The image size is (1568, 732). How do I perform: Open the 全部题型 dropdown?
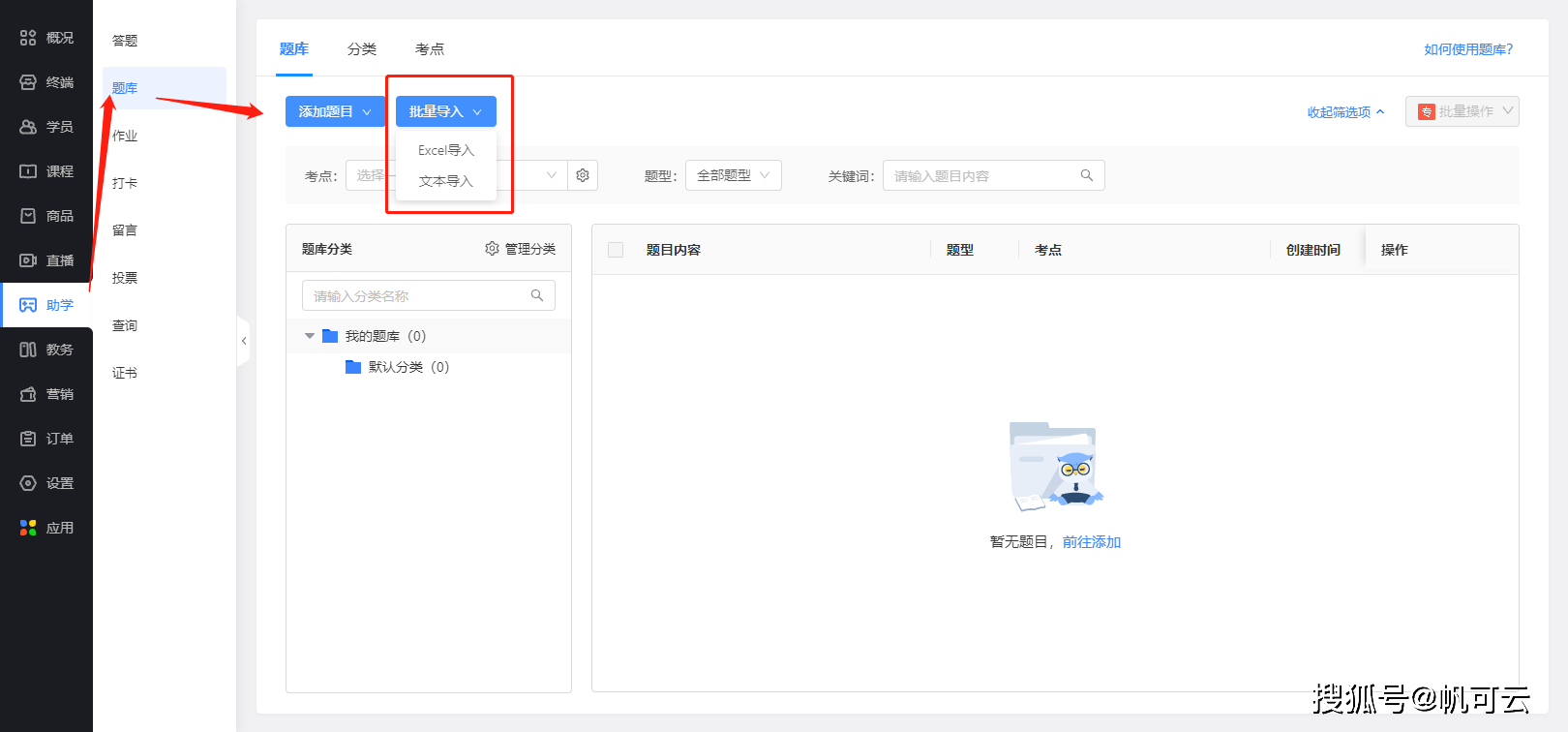tap(734, 175)
